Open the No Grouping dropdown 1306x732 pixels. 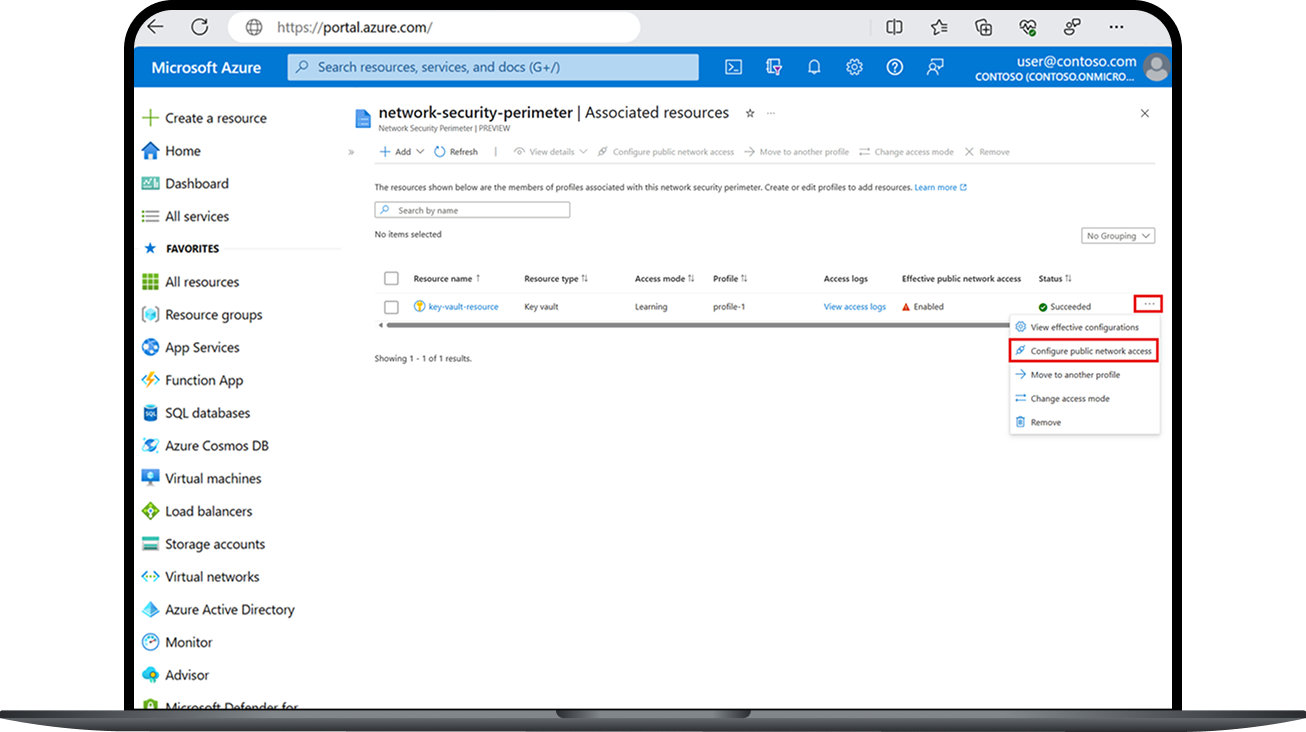tap(1118, 236)
